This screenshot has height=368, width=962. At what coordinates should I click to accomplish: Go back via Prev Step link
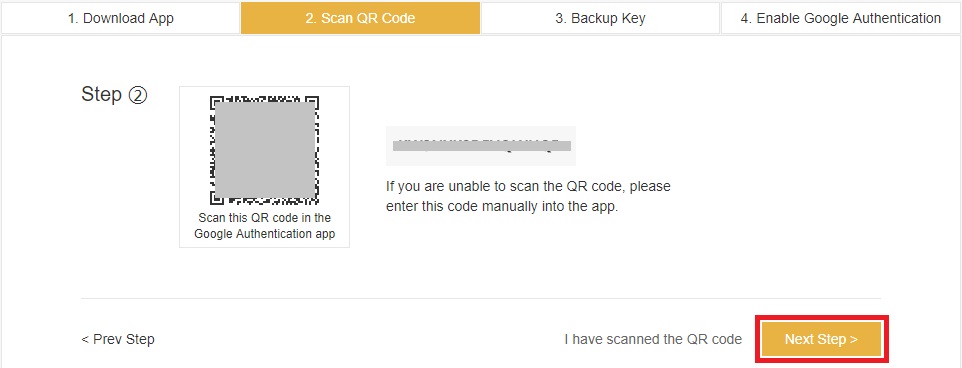[118, 339]
